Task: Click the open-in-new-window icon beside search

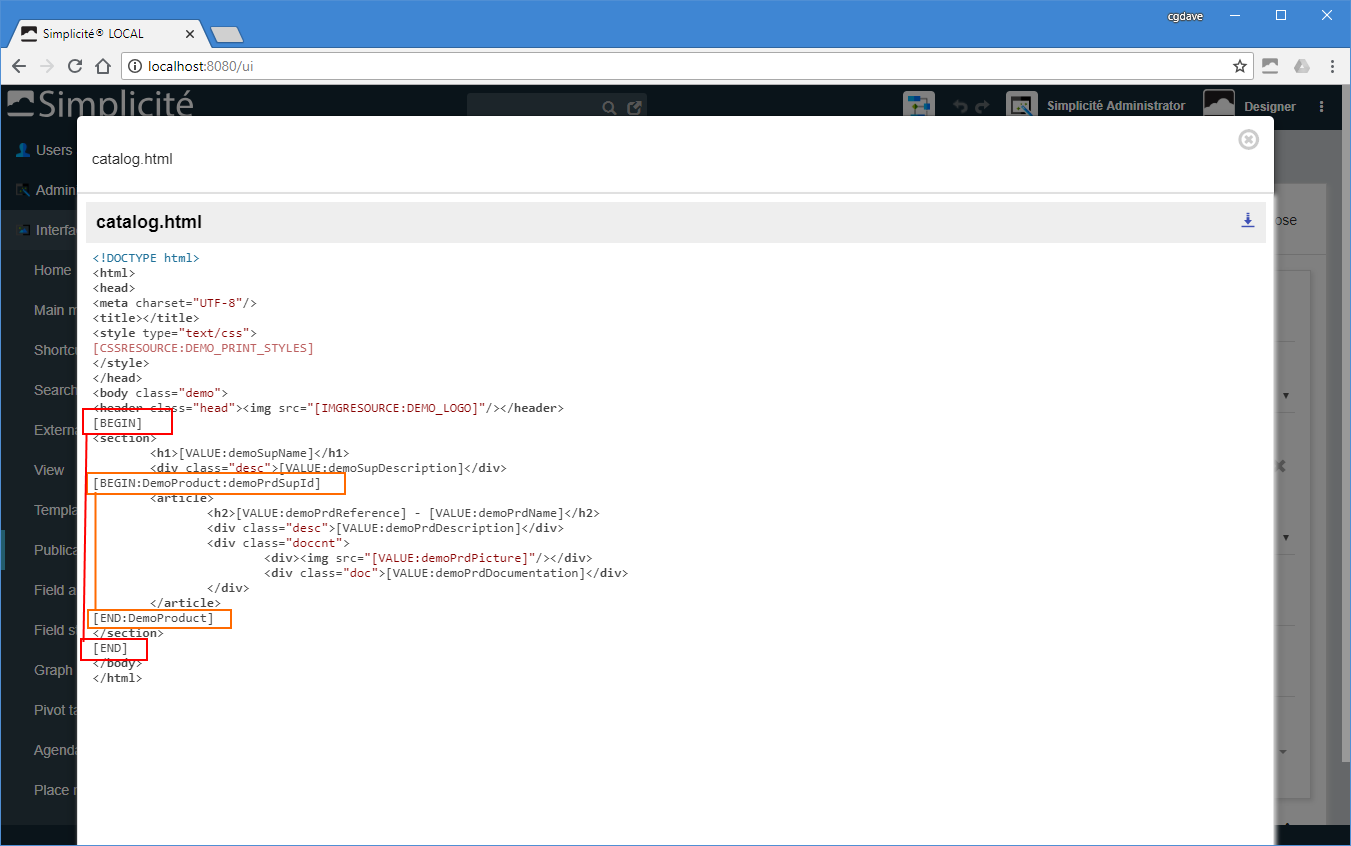Action: pos(634,108)
